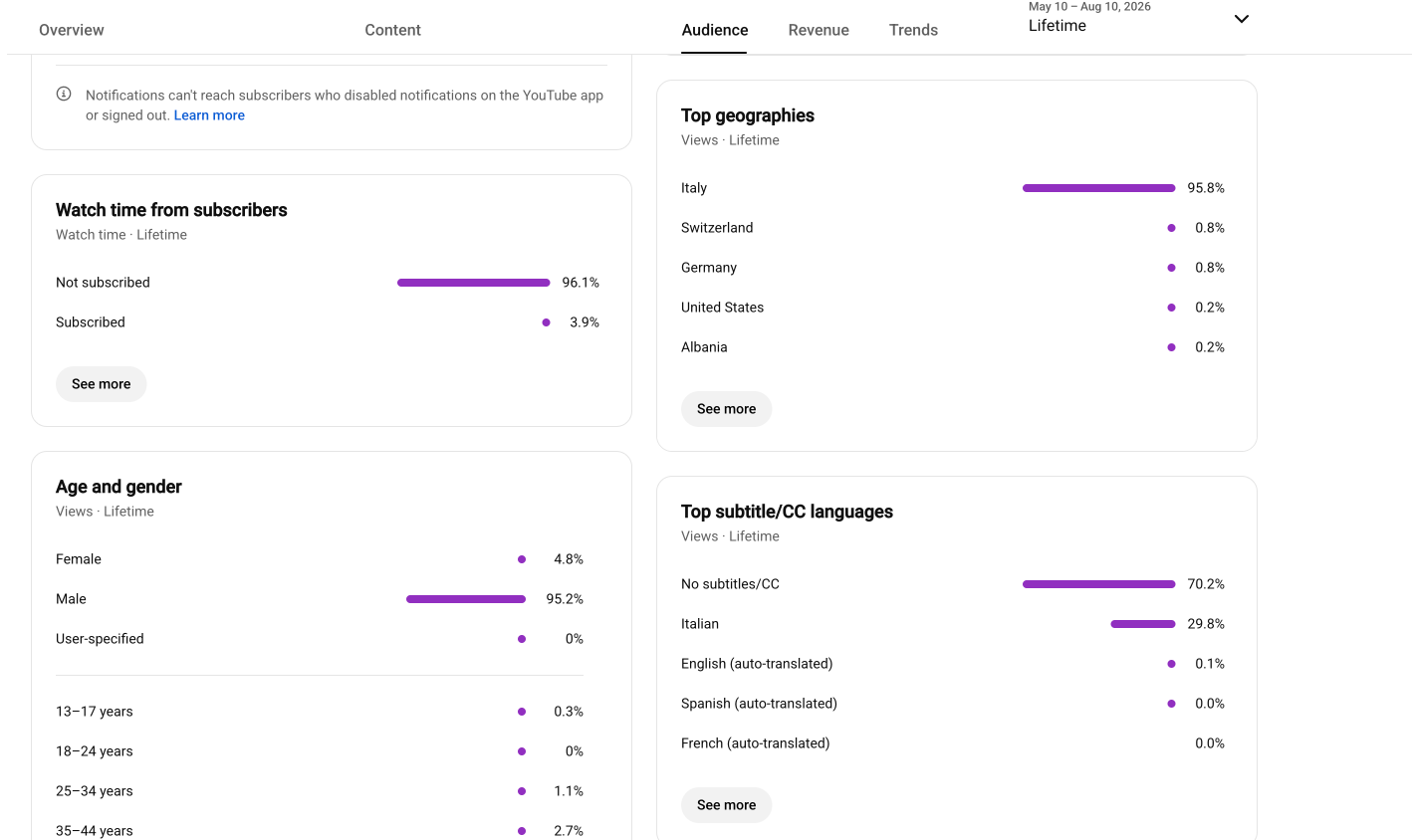The height and width of the screenshot is (840, 1412).
Task: Click the Subscribed 3.9% purple dot
Action: click(x=546, y=322)
